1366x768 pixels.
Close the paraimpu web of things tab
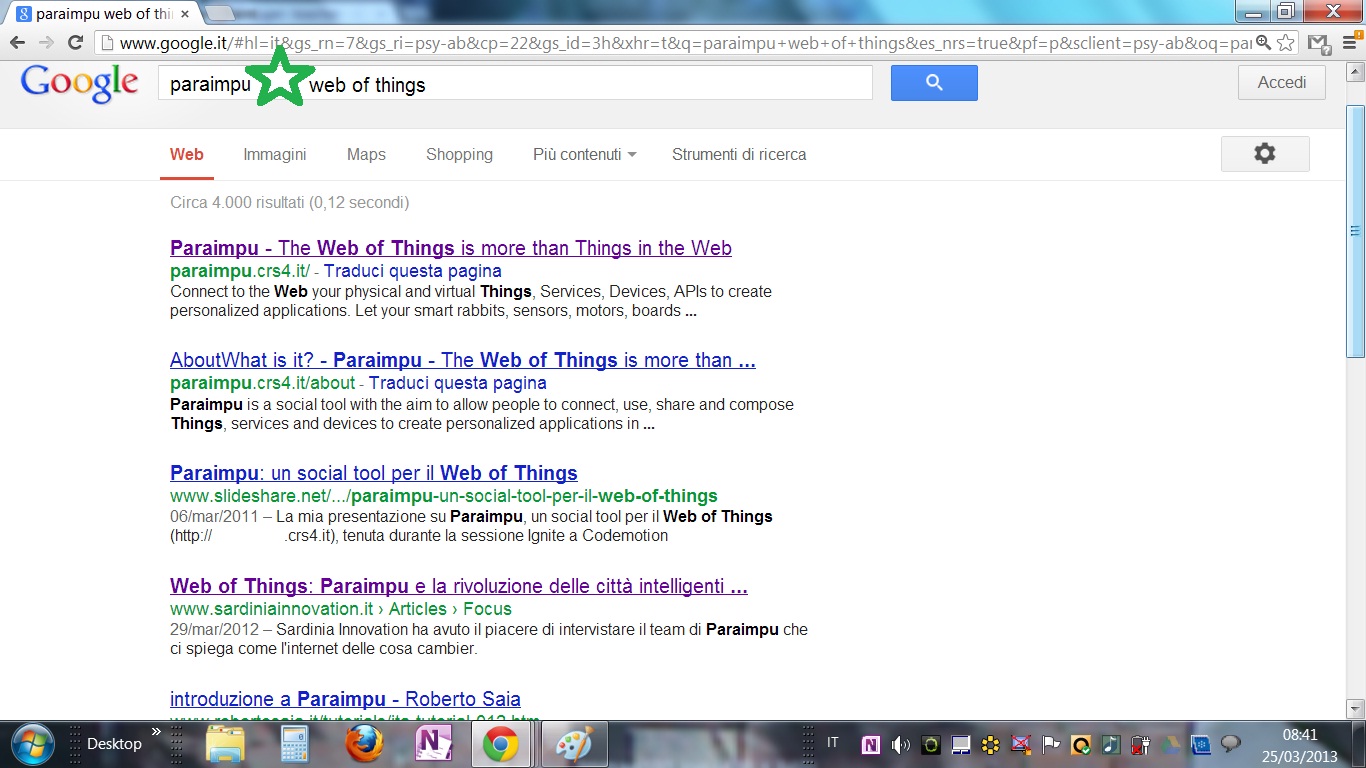[x=185, y=14]
